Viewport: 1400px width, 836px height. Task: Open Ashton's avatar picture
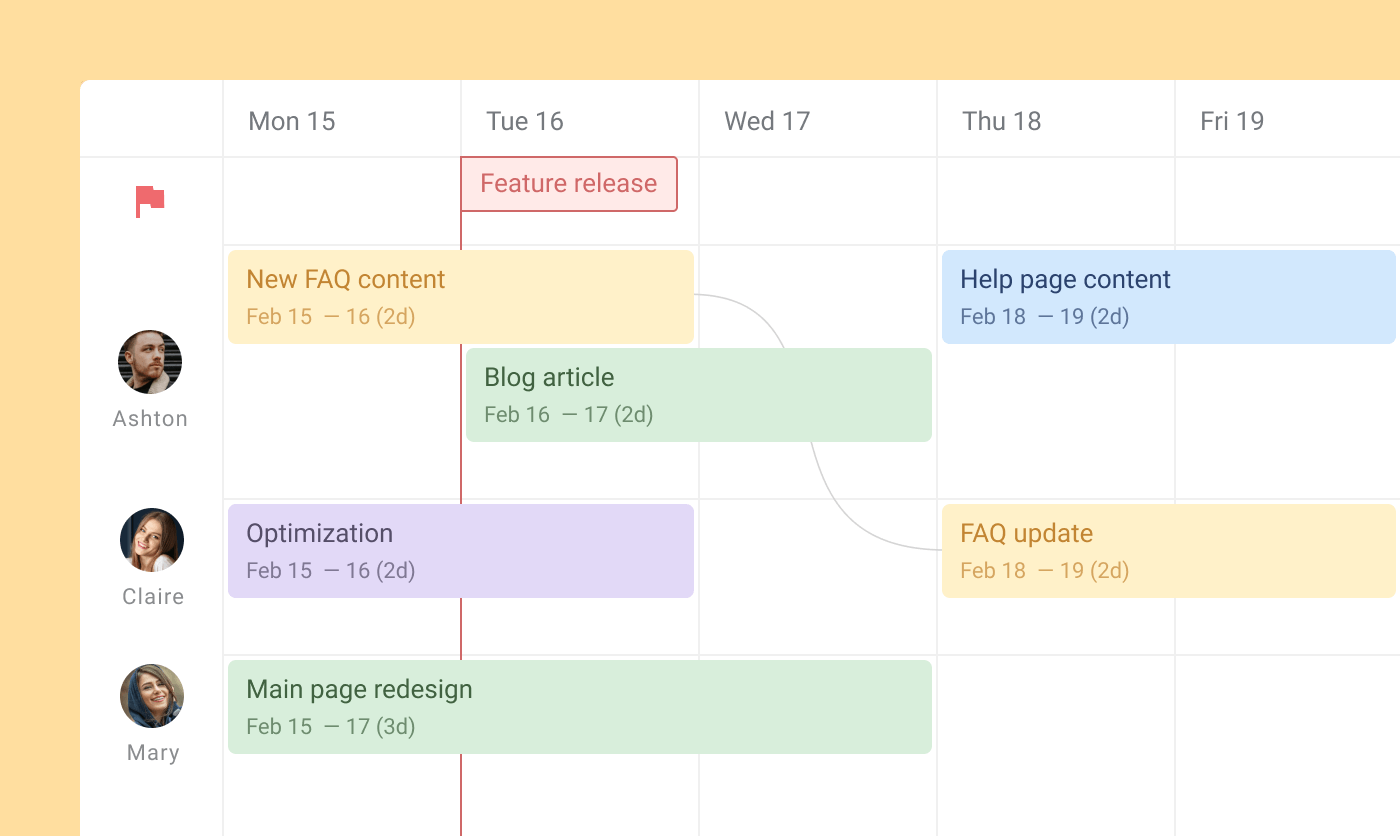[150, 362]
